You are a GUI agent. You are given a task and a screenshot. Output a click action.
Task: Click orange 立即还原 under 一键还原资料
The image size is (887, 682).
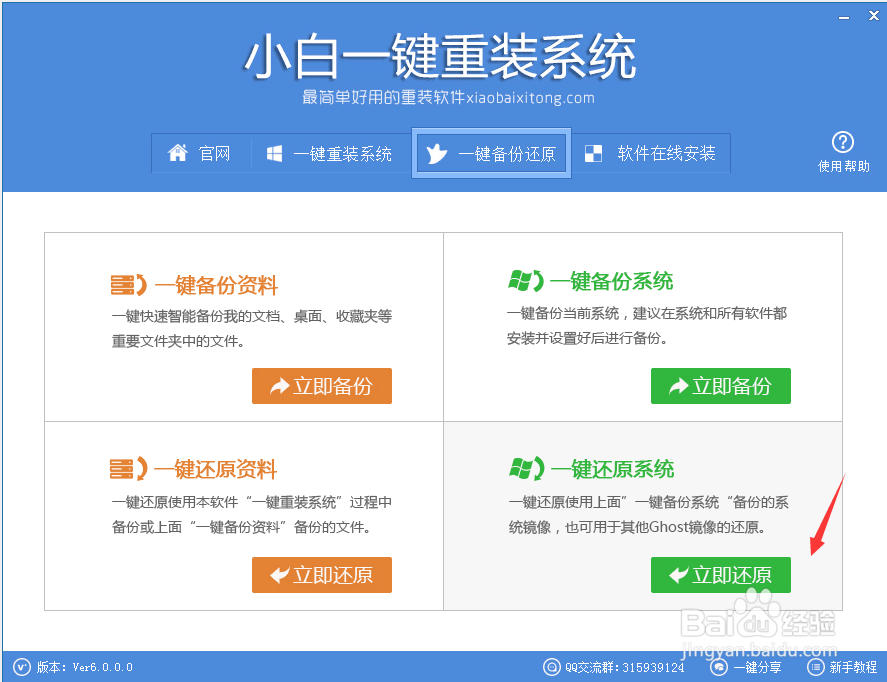(x=322, y=575)
